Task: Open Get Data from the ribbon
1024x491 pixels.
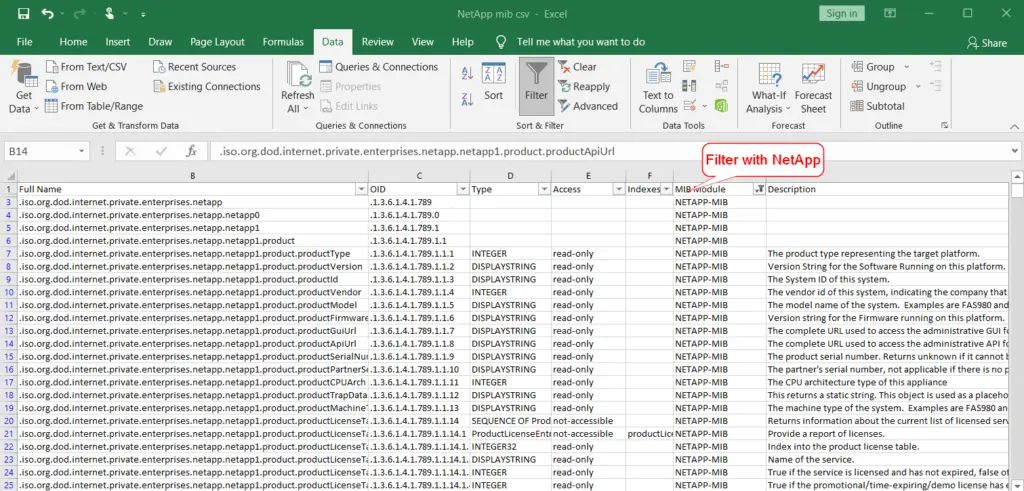Action: 24,89
